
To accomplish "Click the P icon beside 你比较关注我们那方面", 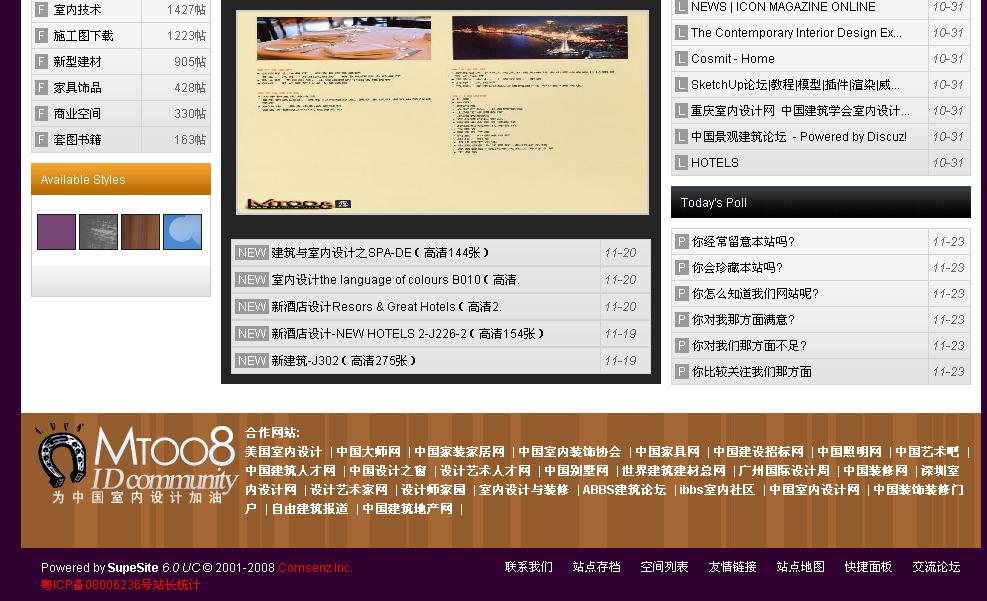I will [x=682, y=371].
